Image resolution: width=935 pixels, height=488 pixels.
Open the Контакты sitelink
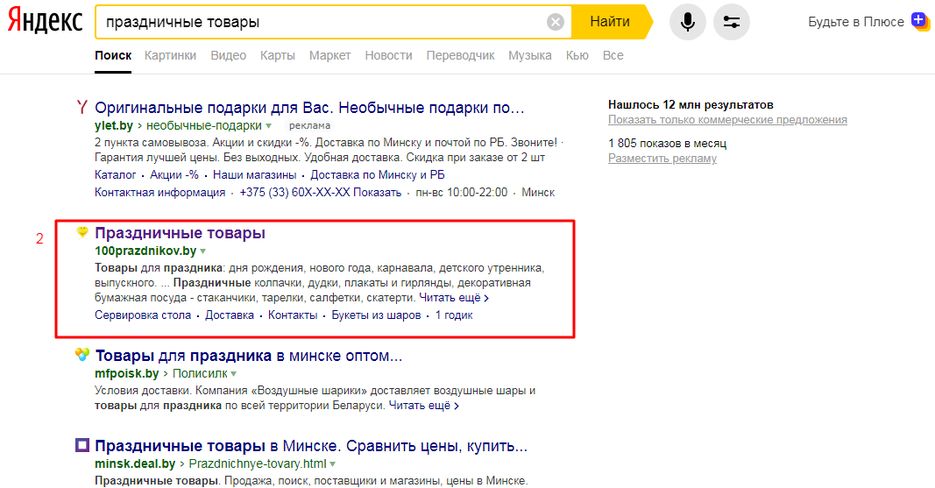pyautogui.click(x=293, y=315)
